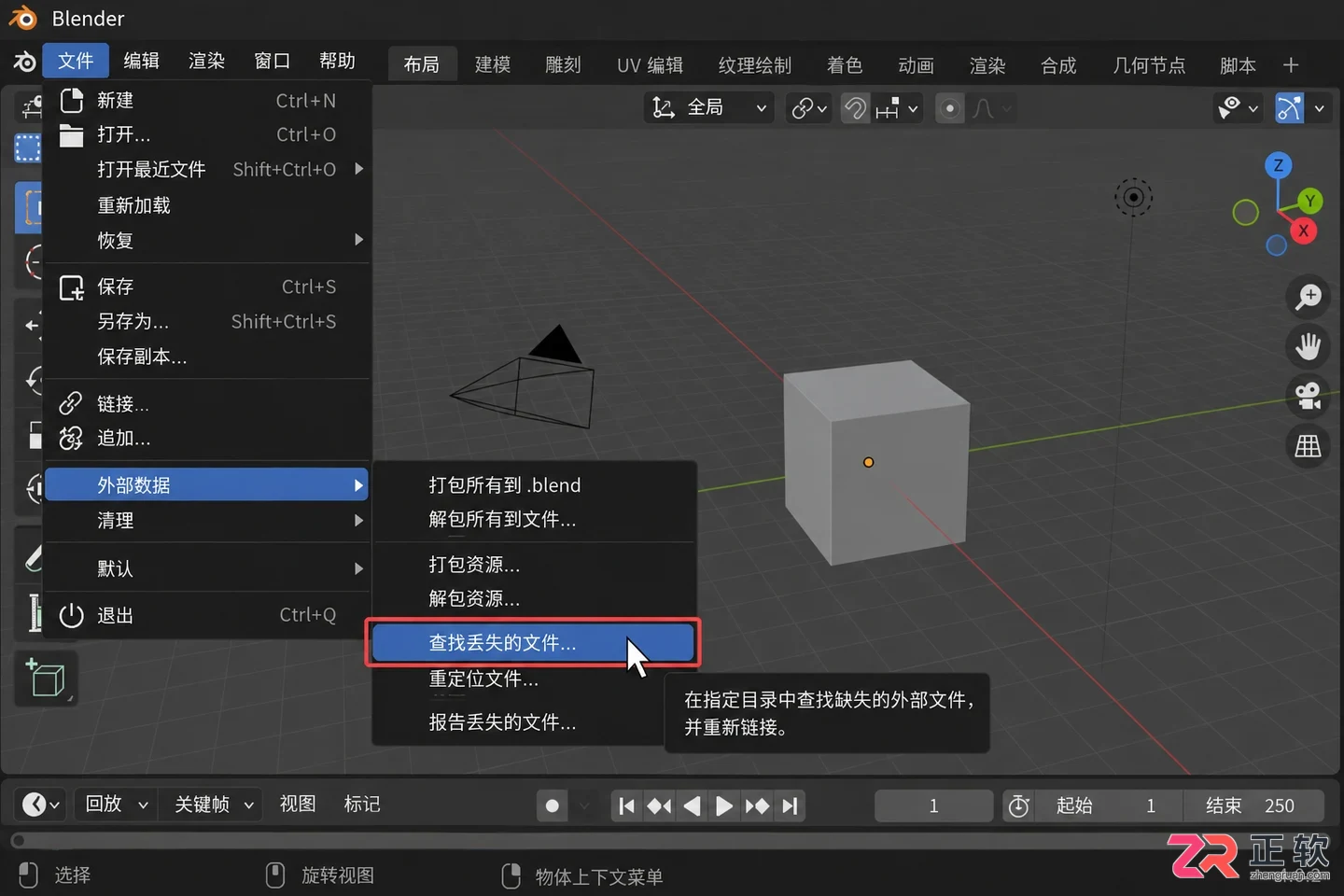Screen dimensions: 1344x896
Task: Select 查找丢失的文件... entry
Action: (x=532, y=642)
